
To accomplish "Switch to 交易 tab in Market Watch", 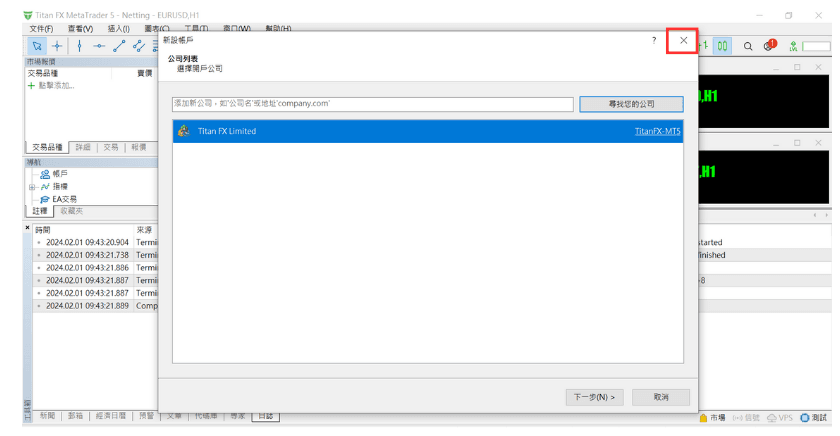I will (x=111, y=147).
